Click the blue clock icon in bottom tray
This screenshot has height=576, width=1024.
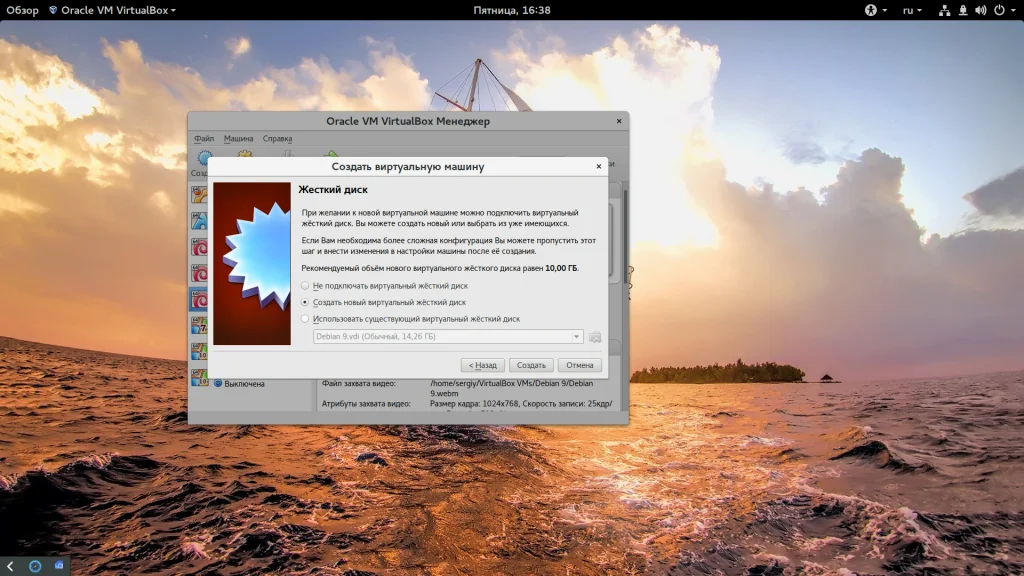[35, 566]
